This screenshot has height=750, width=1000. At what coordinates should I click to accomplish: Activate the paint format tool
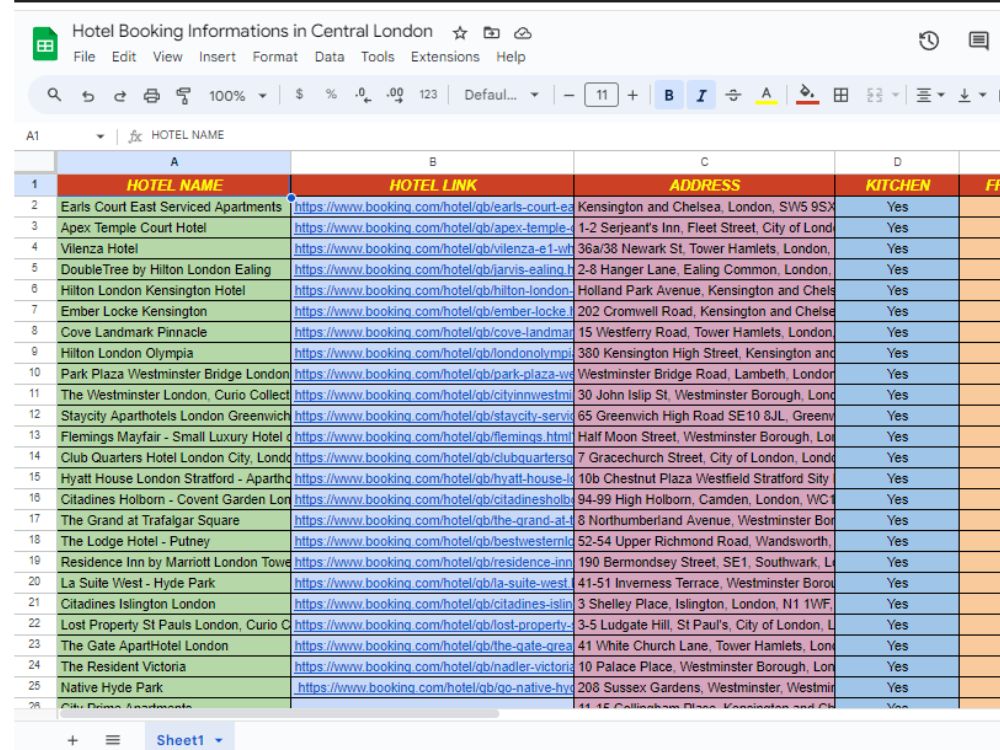pyautogui.click(x=184, y=96)
